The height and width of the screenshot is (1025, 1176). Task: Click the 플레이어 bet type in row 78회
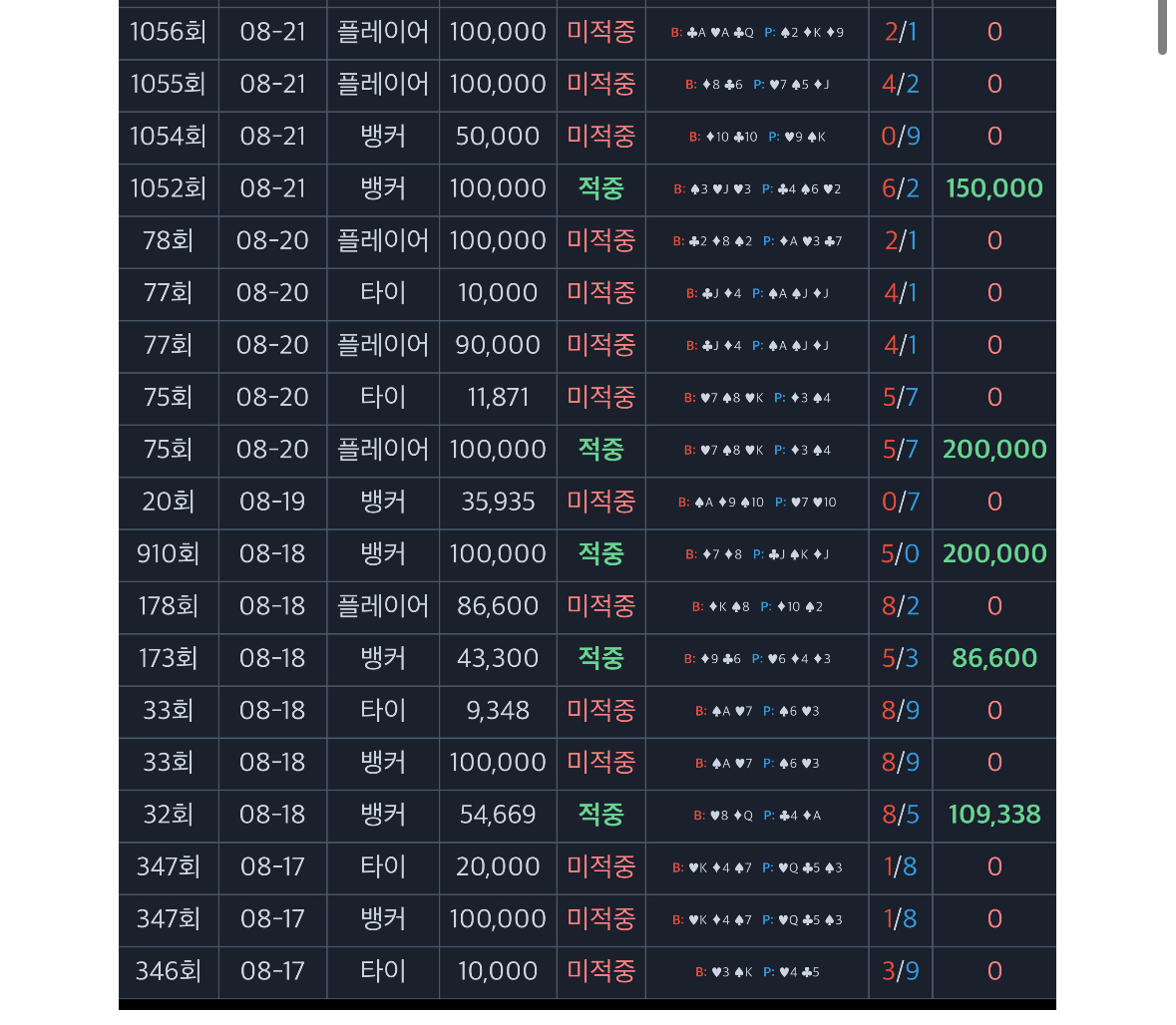tap(383, 240)
